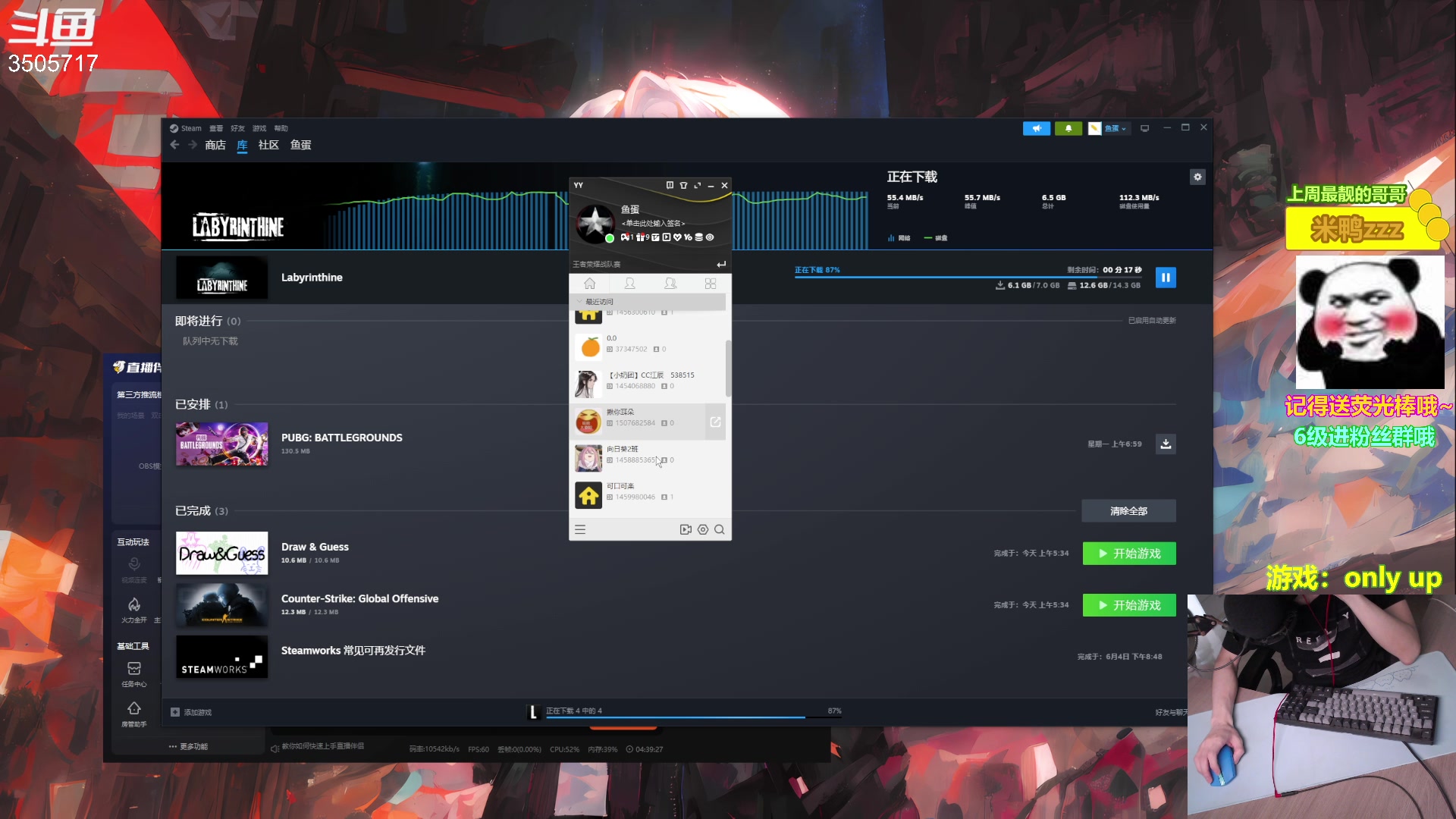Click 清除全部 clear all button
This screenshot has width=1456, height=819.
click(1128, 511)
